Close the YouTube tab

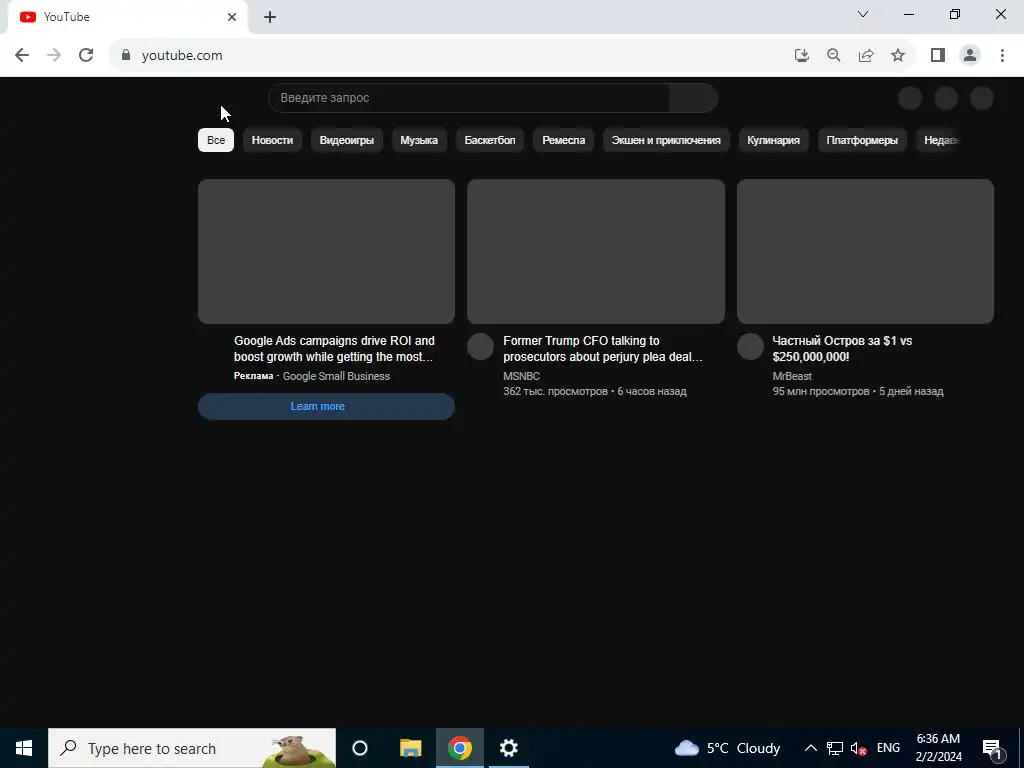pyautogui.click(x=232, y=17)
